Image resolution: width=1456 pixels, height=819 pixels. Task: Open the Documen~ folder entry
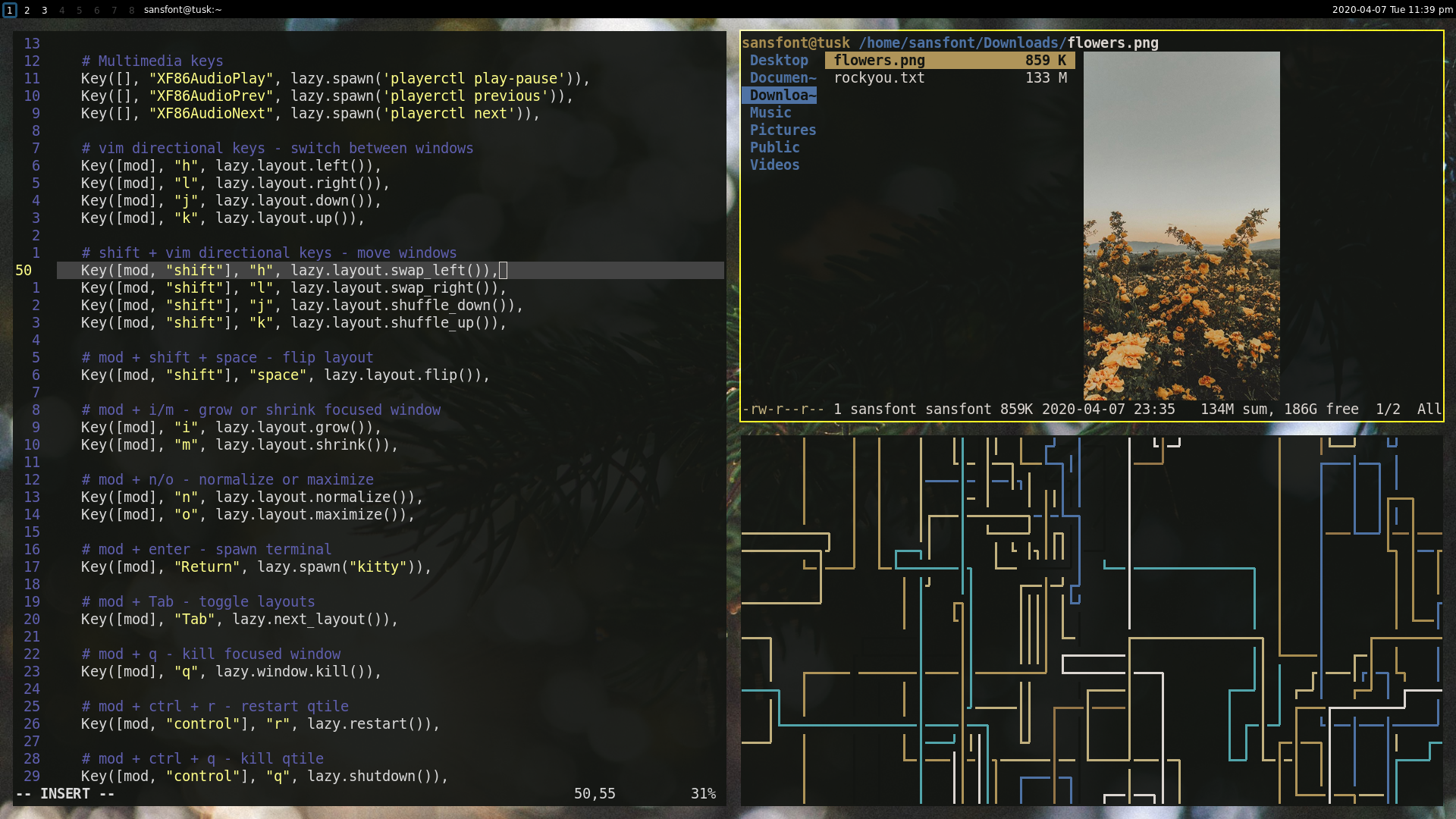(x=783, y=78)
